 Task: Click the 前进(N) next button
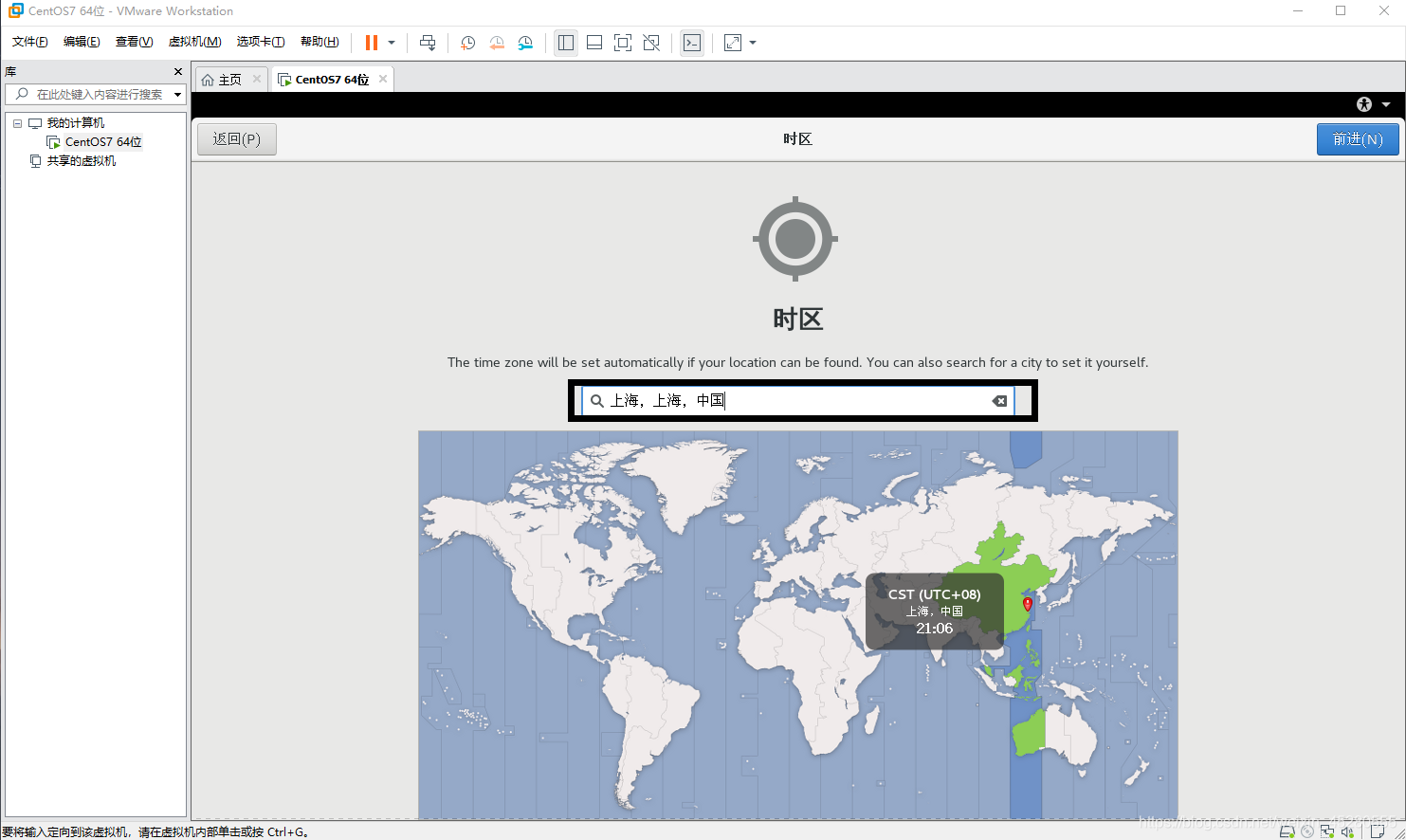point(1358,139)
